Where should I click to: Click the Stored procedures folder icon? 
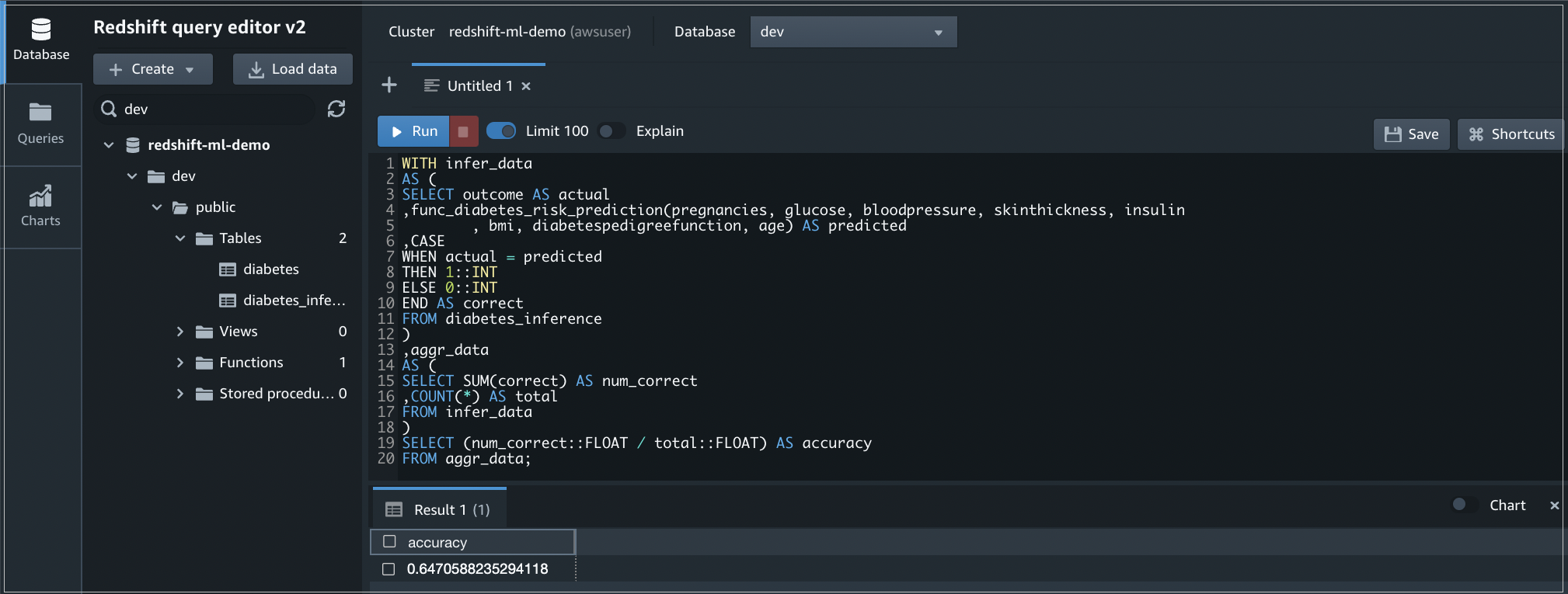204,394
